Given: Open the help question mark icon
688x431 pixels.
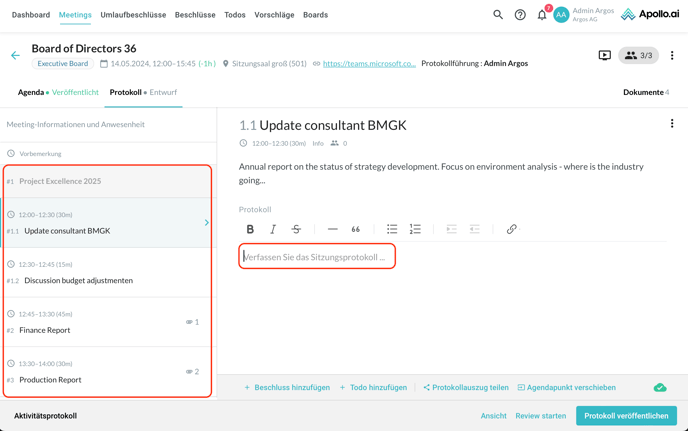Looking at the screenshot, I should tap(520, 15).
